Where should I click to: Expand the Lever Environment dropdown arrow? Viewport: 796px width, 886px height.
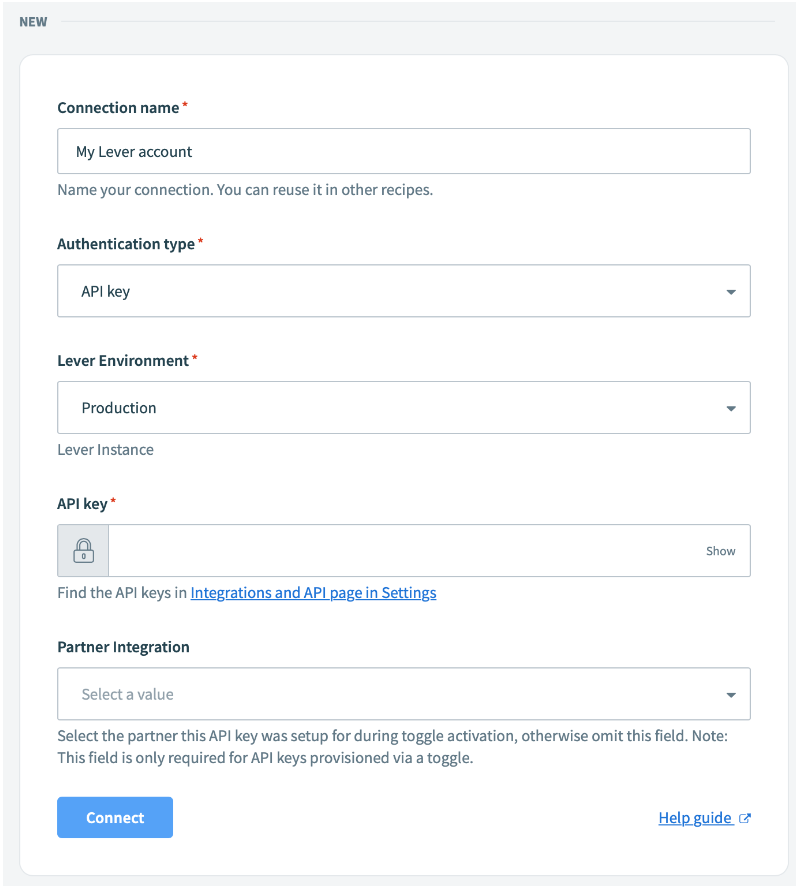click(x=731, y=408)
